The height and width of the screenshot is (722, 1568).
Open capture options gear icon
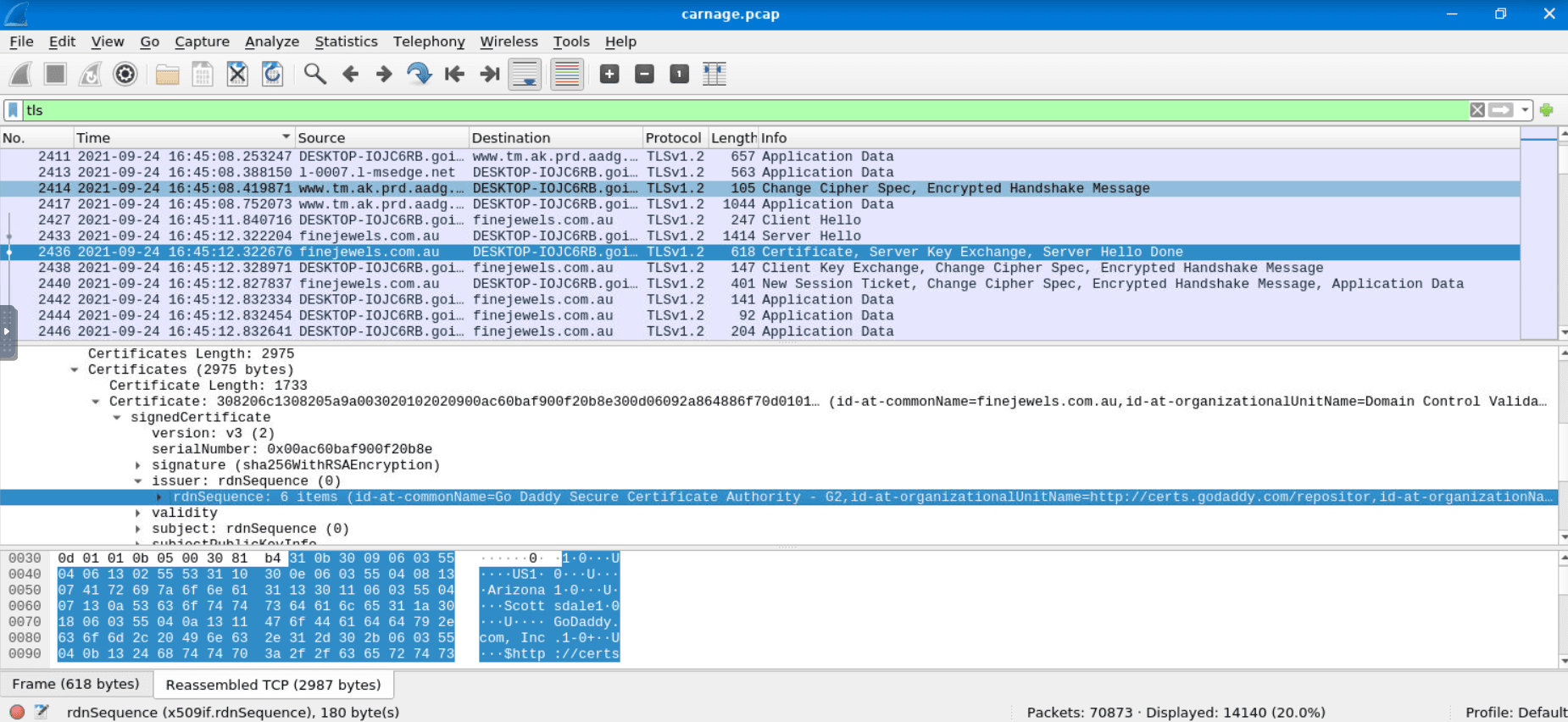(125, 75)
